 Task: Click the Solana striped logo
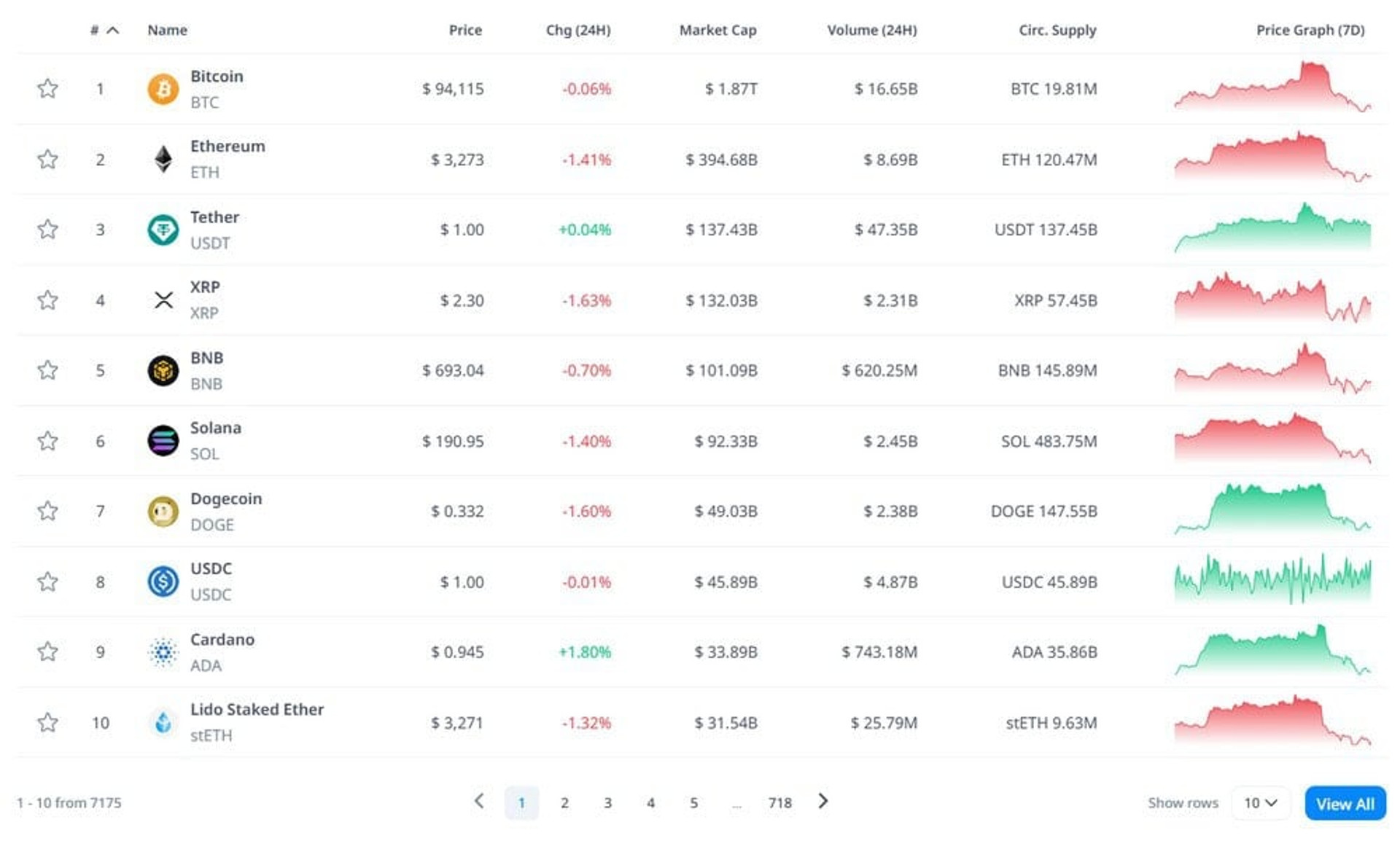(x=163, y=441)
